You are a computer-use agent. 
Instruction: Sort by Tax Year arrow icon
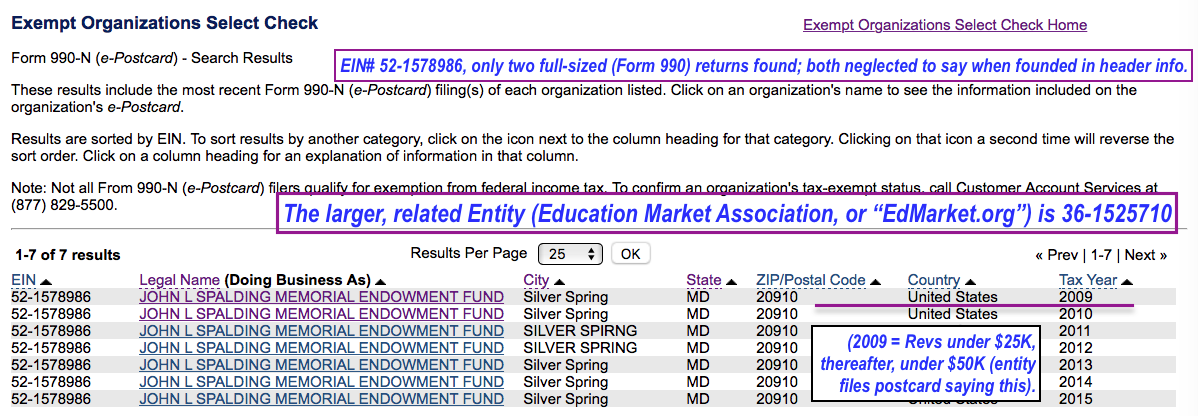tap(1128, 281)
